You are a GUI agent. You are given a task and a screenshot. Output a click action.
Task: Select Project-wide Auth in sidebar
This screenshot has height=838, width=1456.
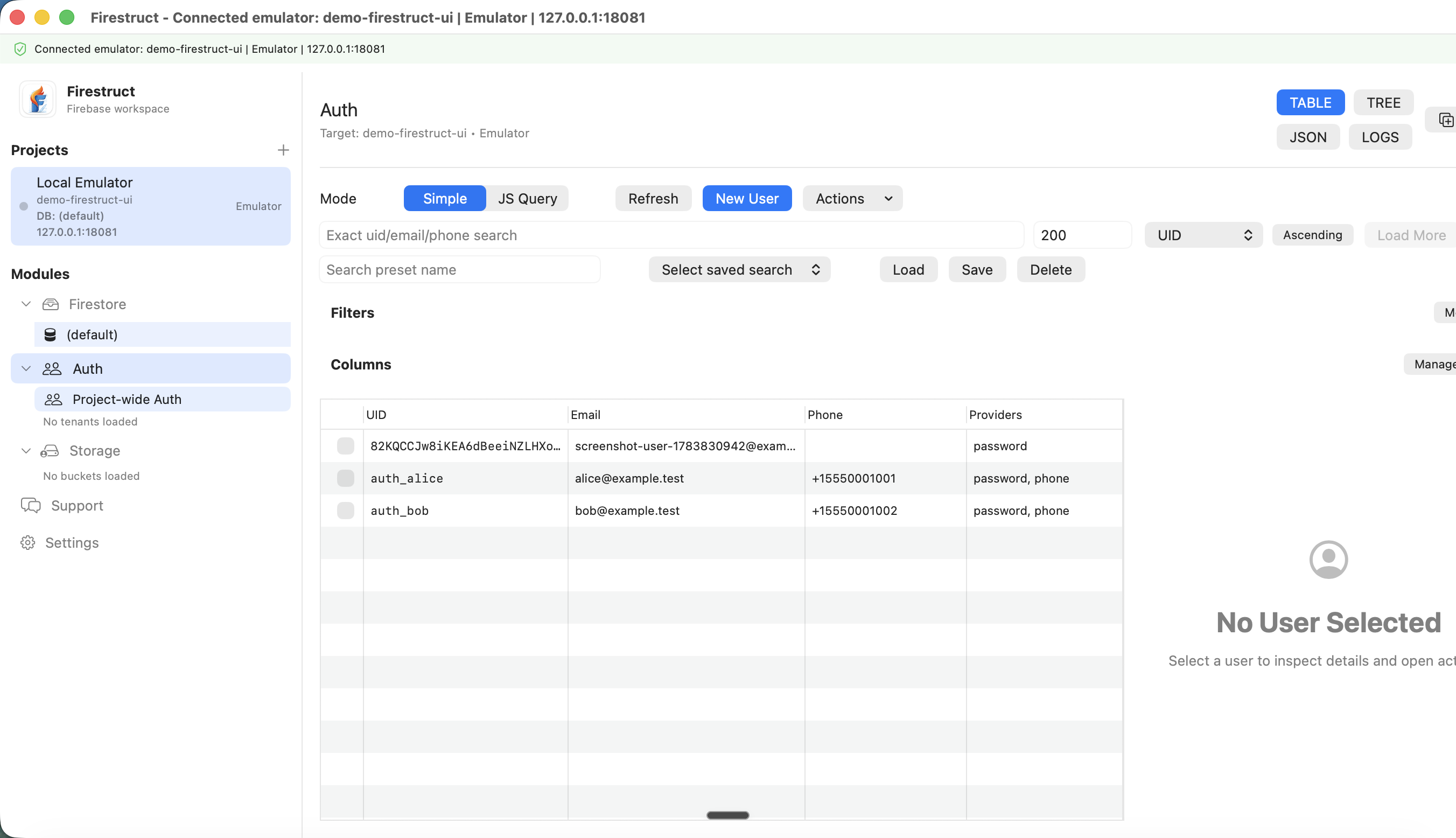[x=162, y=400]
